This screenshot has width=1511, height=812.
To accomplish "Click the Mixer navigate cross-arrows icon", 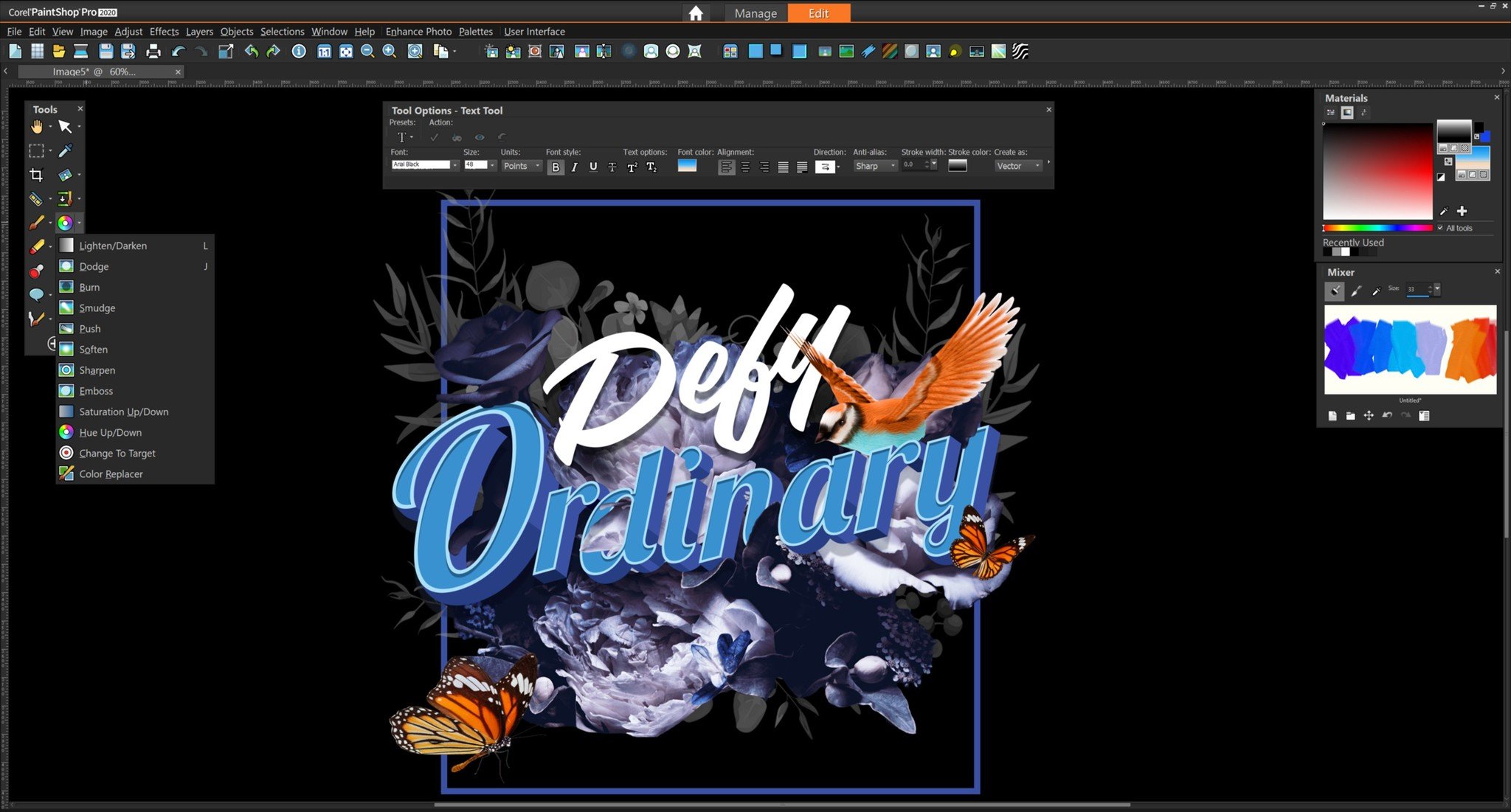I will click(x=1369, y=415).
